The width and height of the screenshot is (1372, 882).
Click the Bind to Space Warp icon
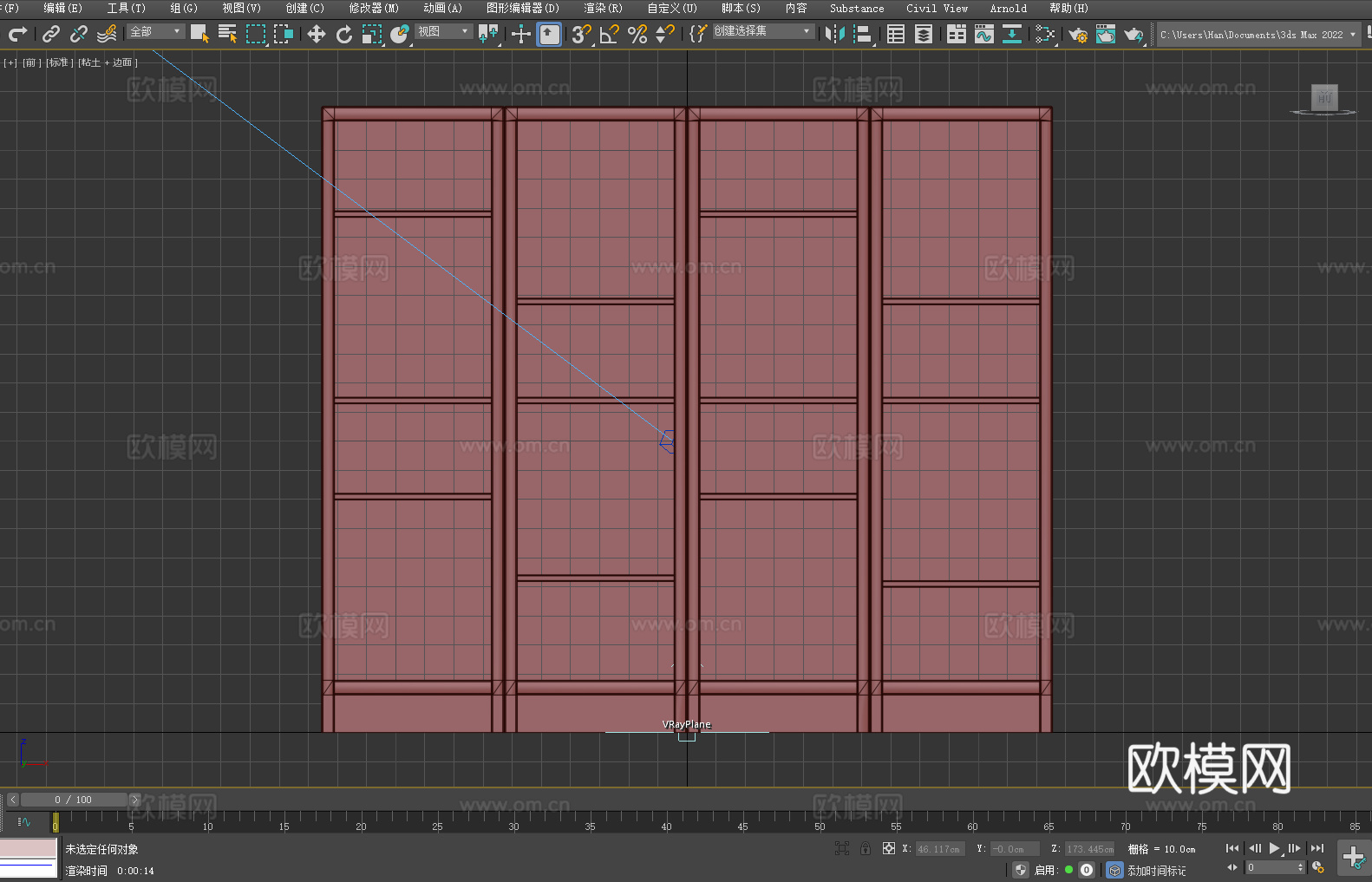coord(107,34)
